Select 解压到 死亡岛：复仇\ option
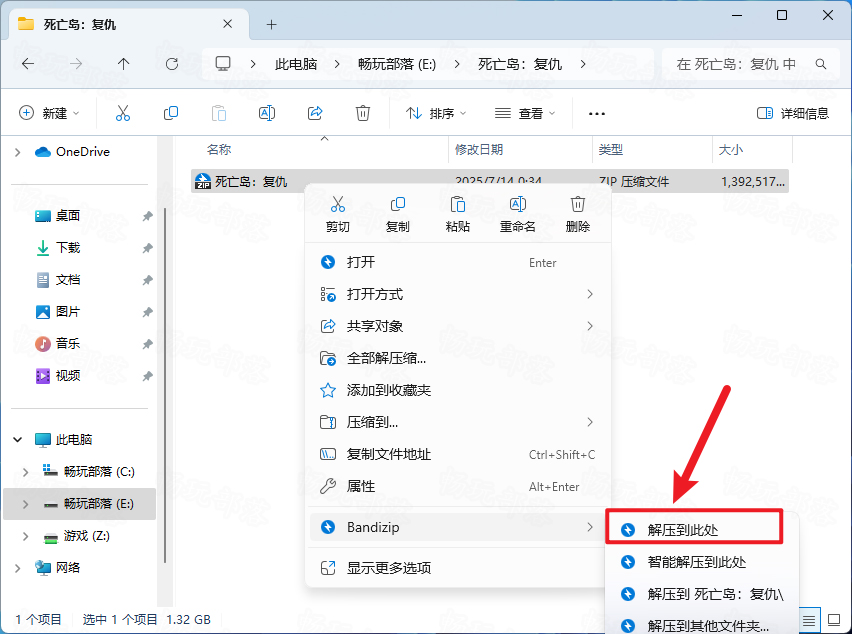This screenshot has width=852, height=634. [x=701, y=594]
